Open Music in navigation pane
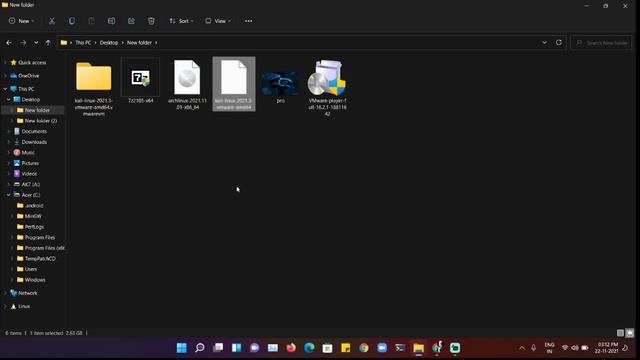 (28, 153)
